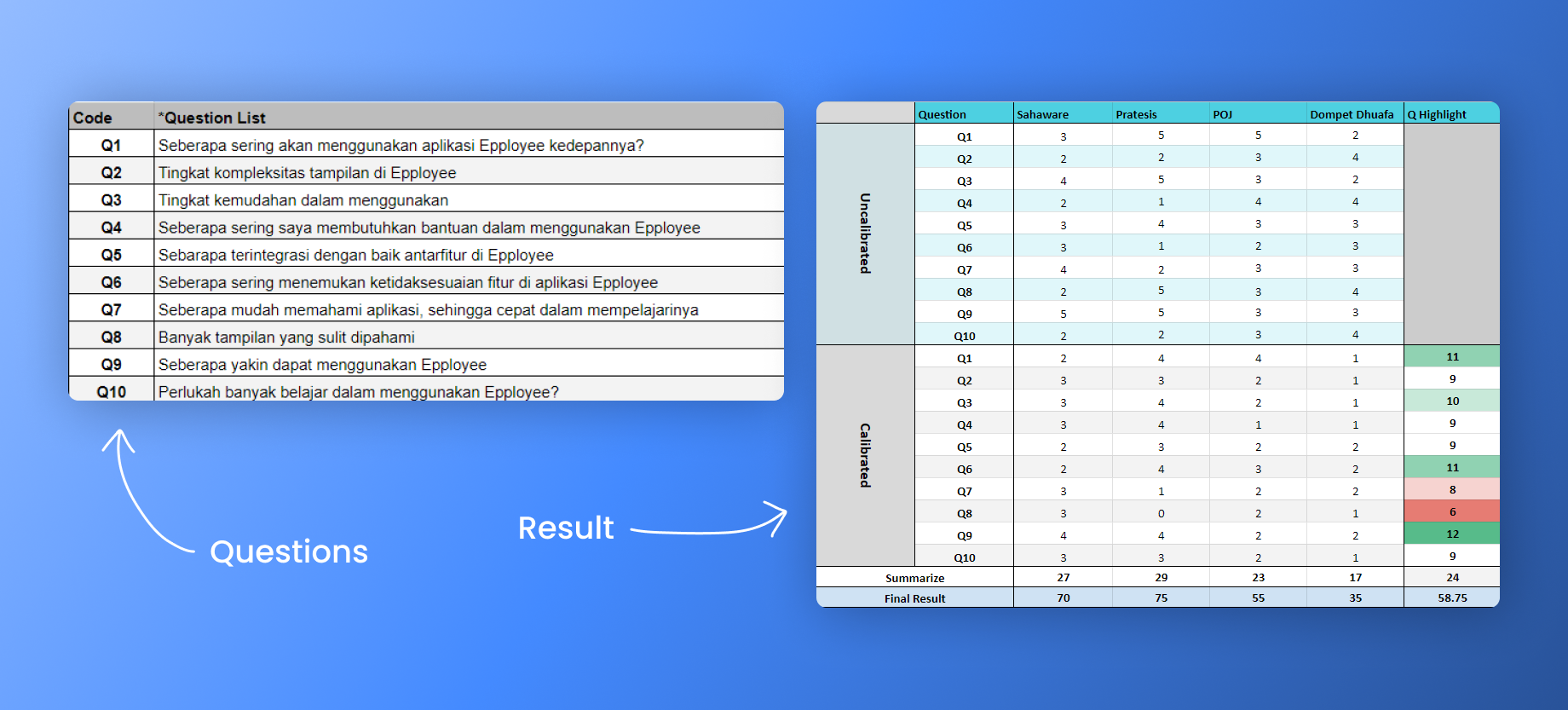Select the Dompet Dhuafa column header
The image size is (1568, 710).
point(1352,114)
